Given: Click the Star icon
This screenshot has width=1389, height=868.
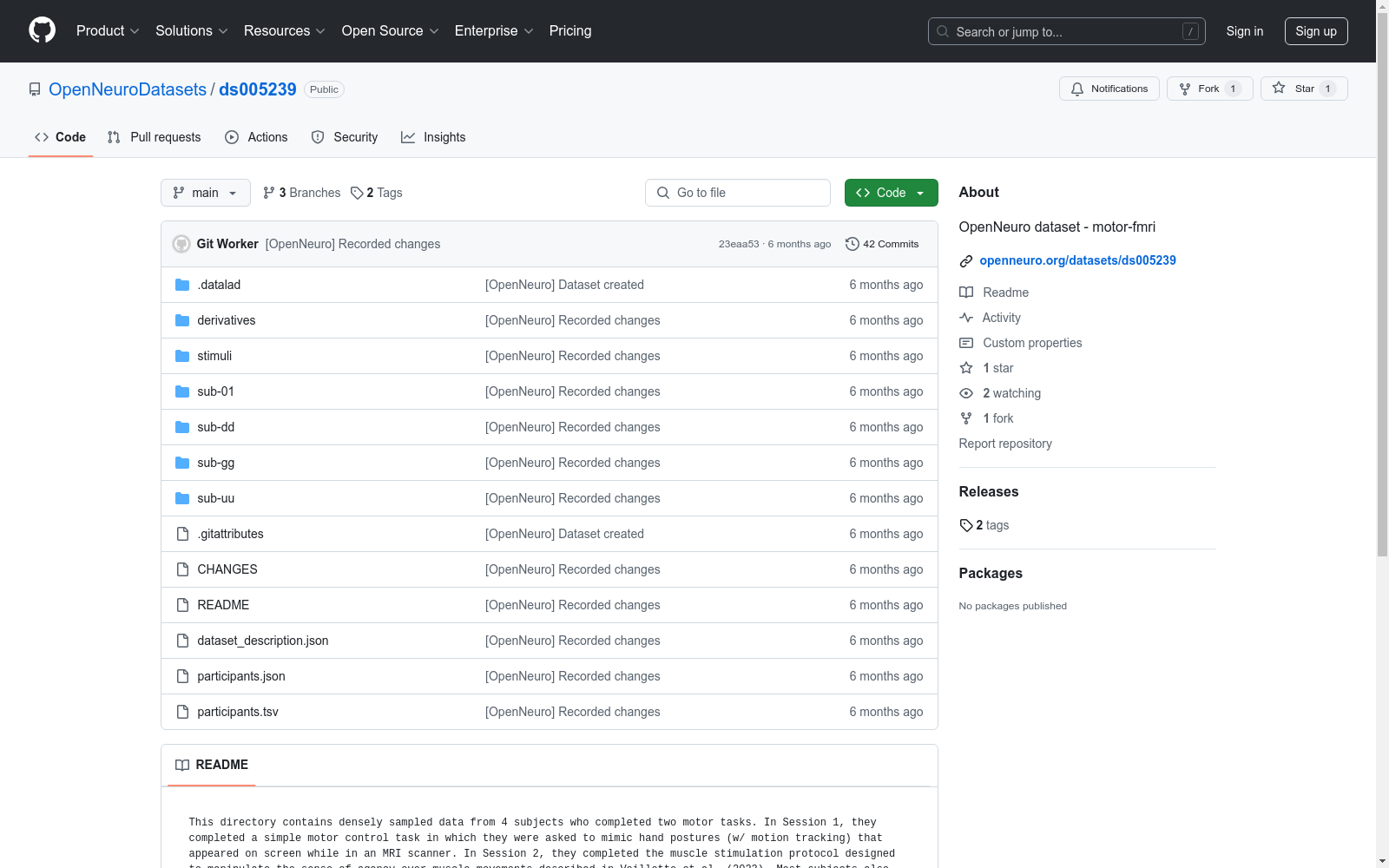Looking at the screenshot, I should pyautogui.click(x=1279, y=88).
